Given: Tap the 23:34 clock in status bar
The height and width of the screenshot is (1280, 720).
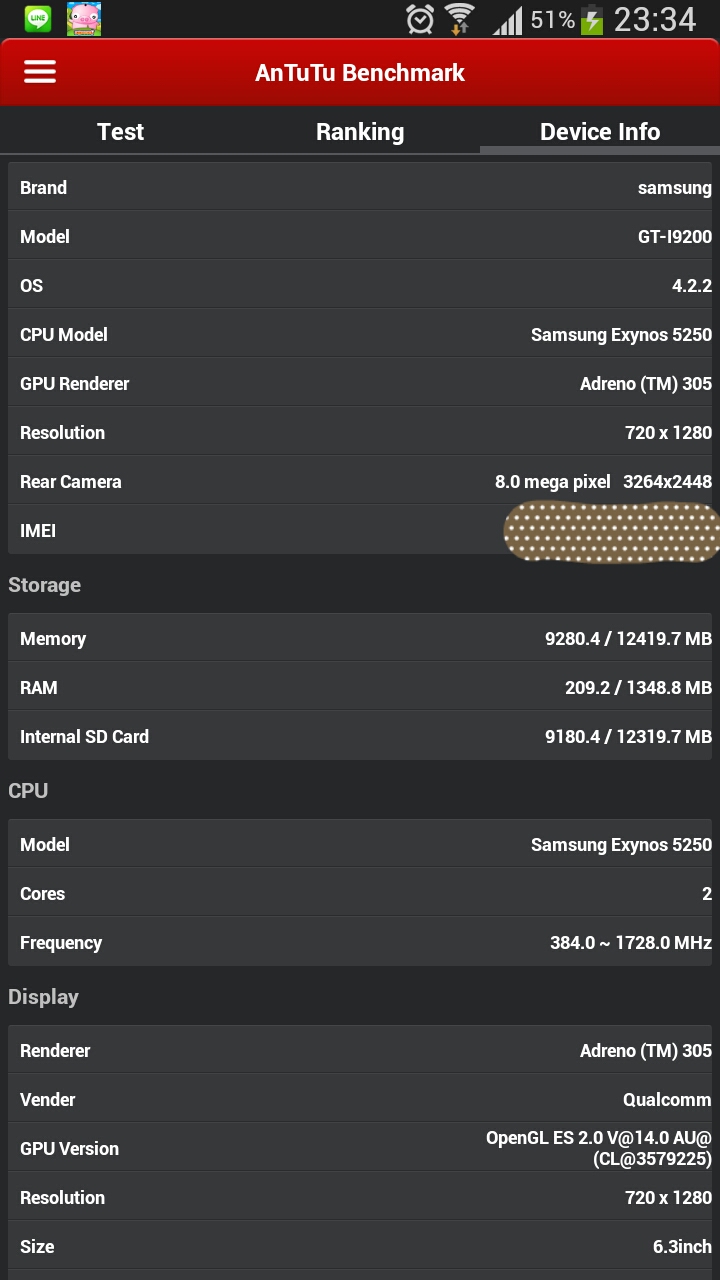Looking at the screenshot, I should pyautogui.click(x=655, y=20).
